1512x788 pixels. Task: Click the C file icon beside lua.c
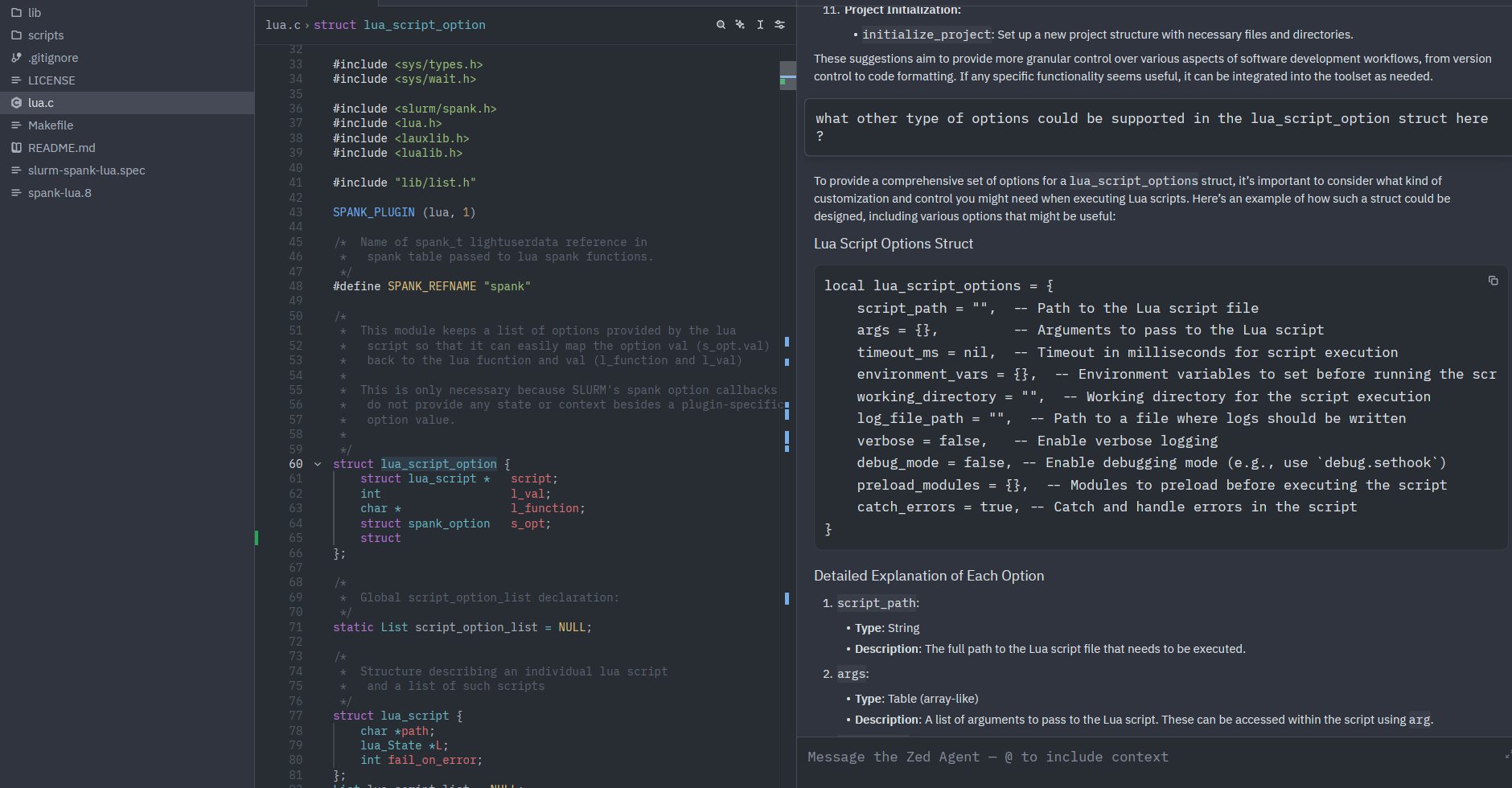16,103
